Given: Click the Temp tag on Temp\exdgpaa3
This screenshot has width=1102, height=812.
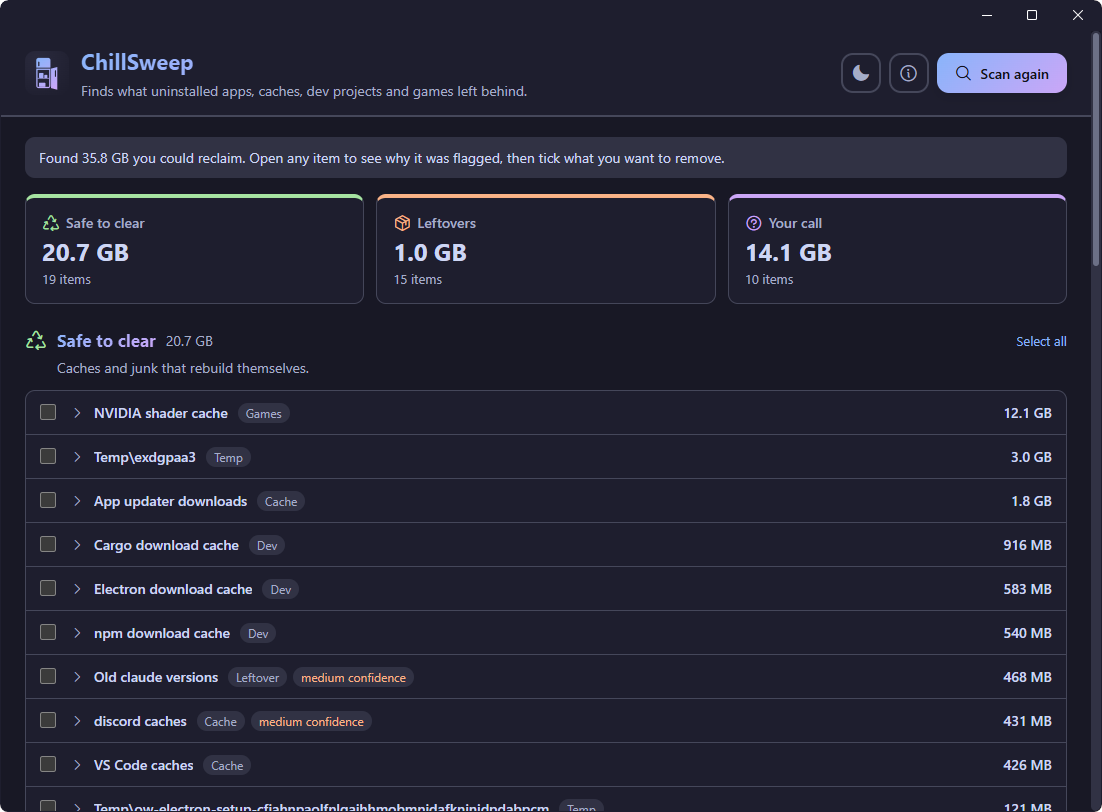Looking at the screenshot, I should [228, 458].
